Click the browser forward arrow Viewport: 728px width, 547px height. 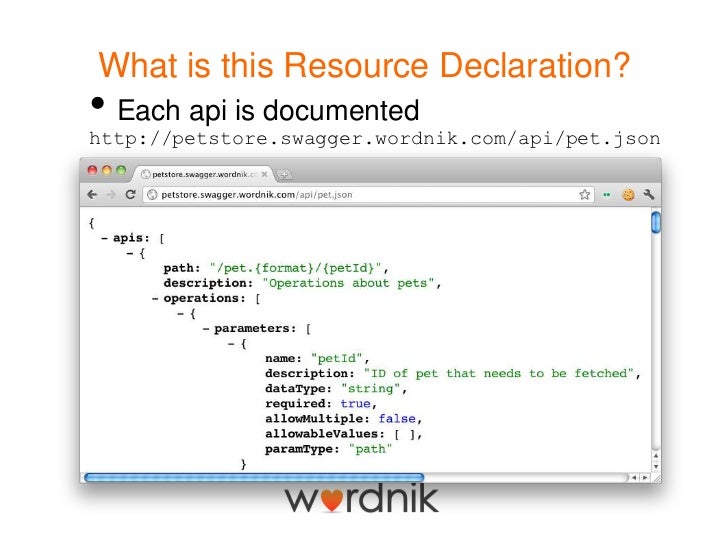tap(111, 195)
